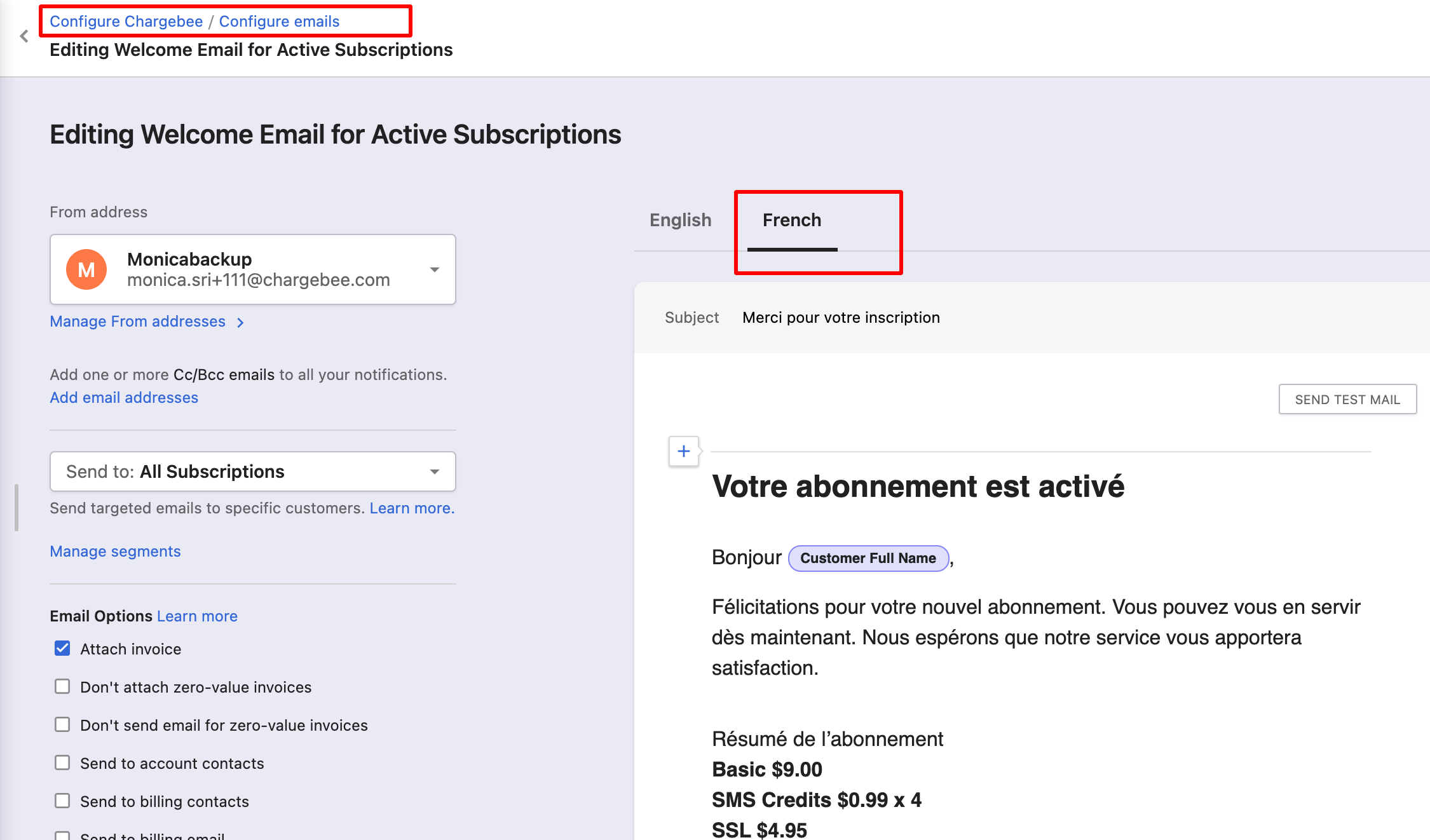The width and height of the screenshot is (1430, 840).
Task: Click the orange M avatar icon
Action: pyautogui.click(x=86, y=269)
